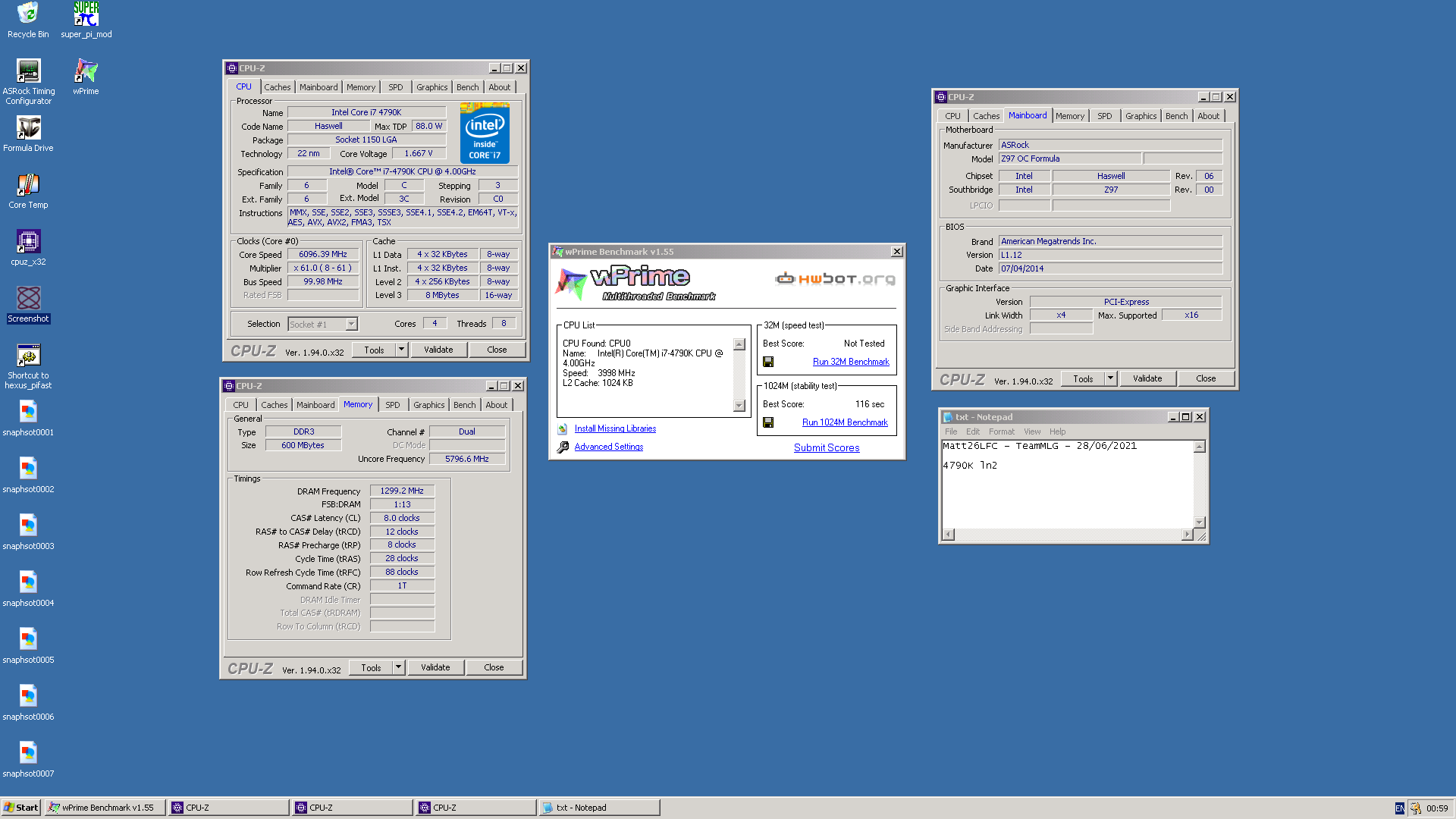Switch to Caches tab in top-left CPU-Z
1456x819 pixels.
[277, 87]
